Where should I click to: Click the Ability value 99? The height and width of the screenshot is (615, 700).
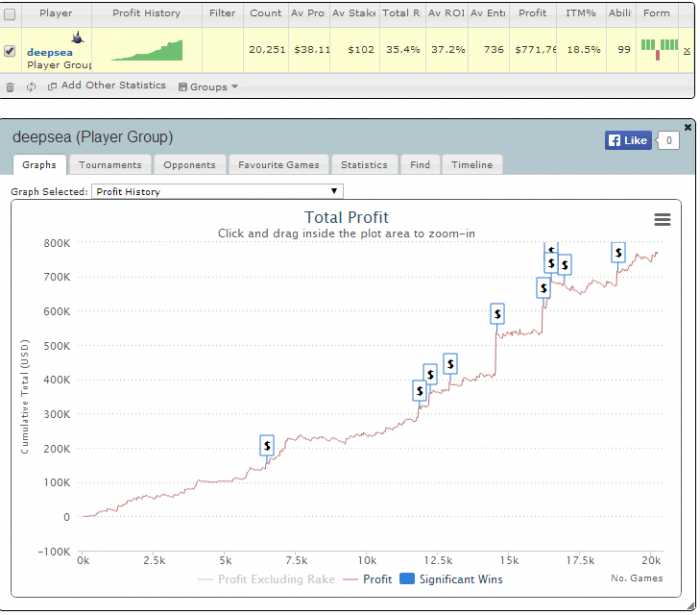click(x=624, y=50)
